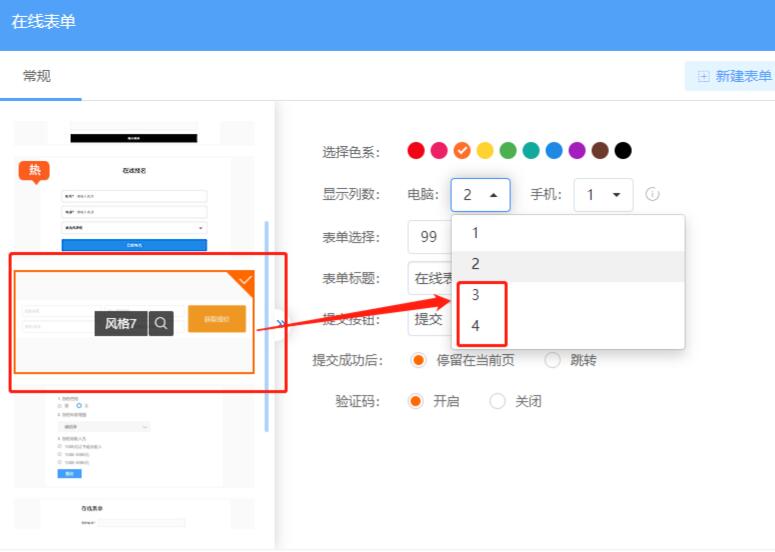
Task: Open the 表单选择 dropdown
Action: point(428,237)
